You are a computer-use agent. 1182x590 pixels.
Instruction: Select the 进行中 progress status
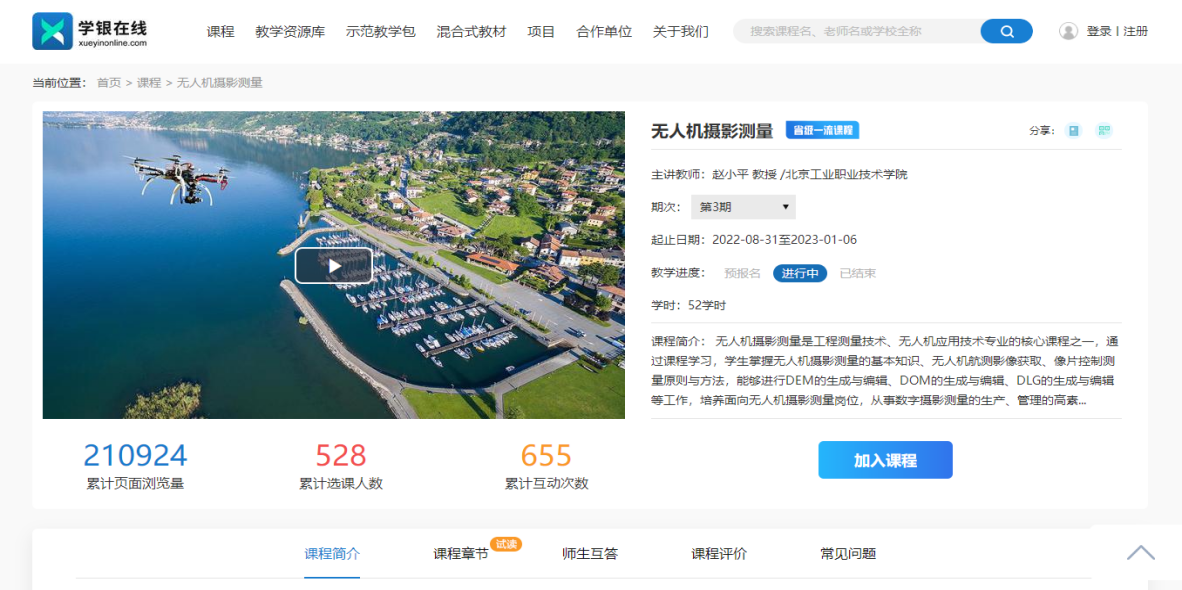[800, 273]
